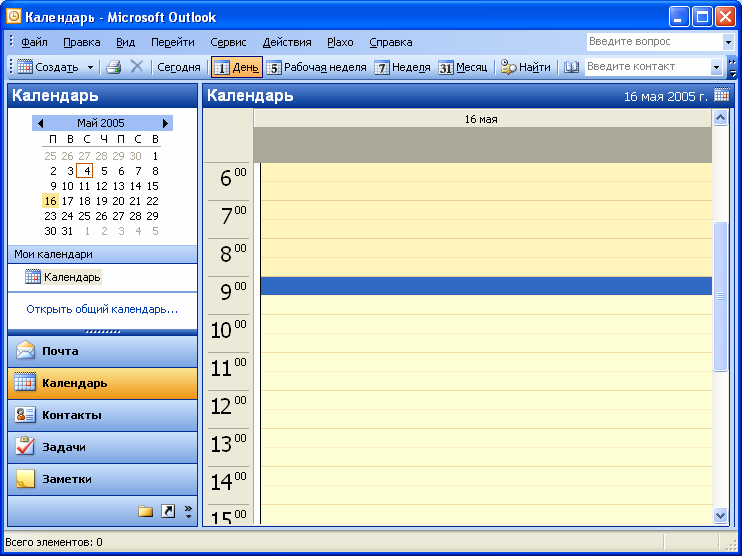Click the Print icon in the toolbar
Viewport: 742px width, 556px height.
114,67
